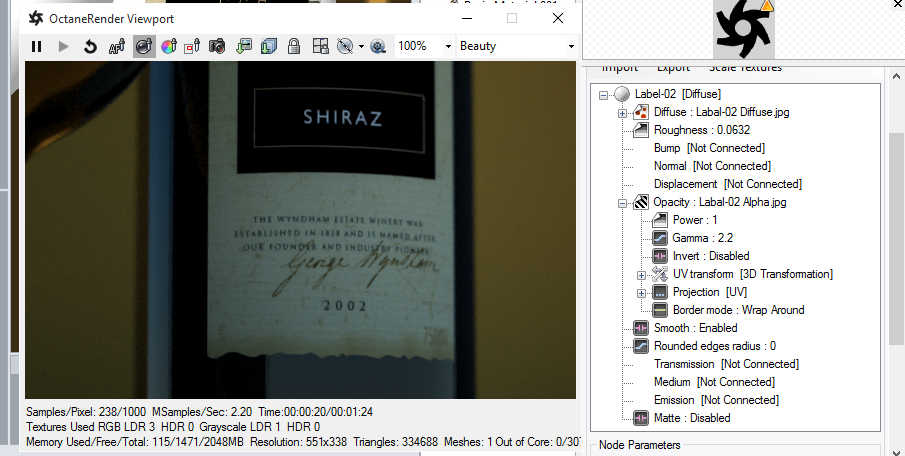Minimize the OctaneRender Viewport window

(x=467, y=18)
